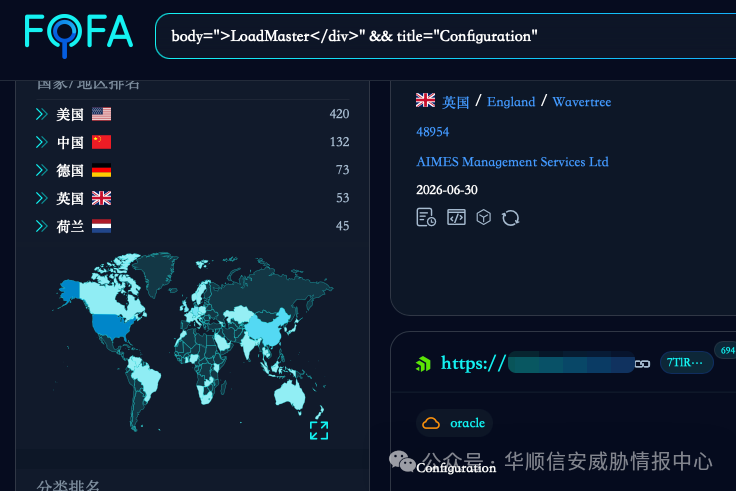Select 中国 in country ranking

click(70, 142)
